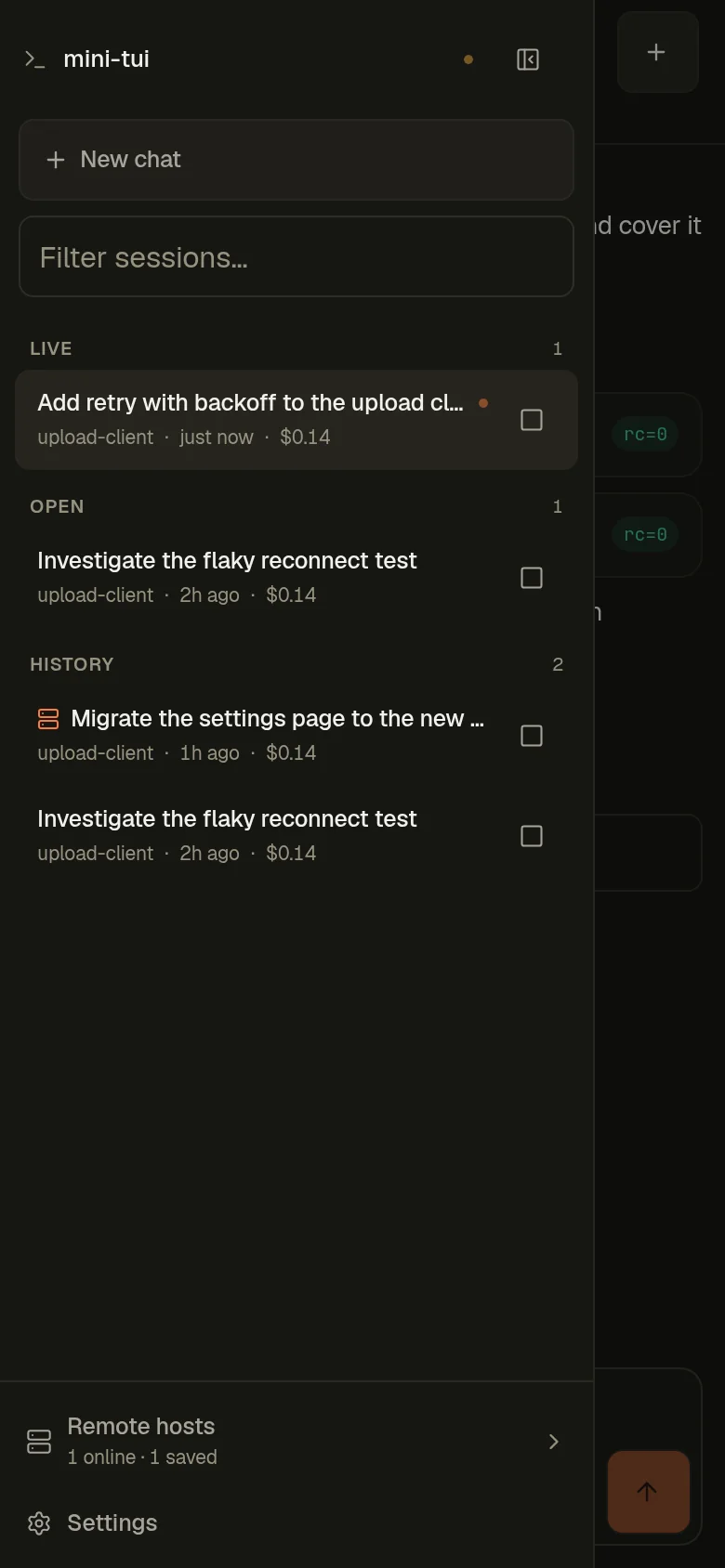Select checkbox for Migrate the settings page session
The width and height of the screenshot is (725, 1568).
(x=532, y=736)
